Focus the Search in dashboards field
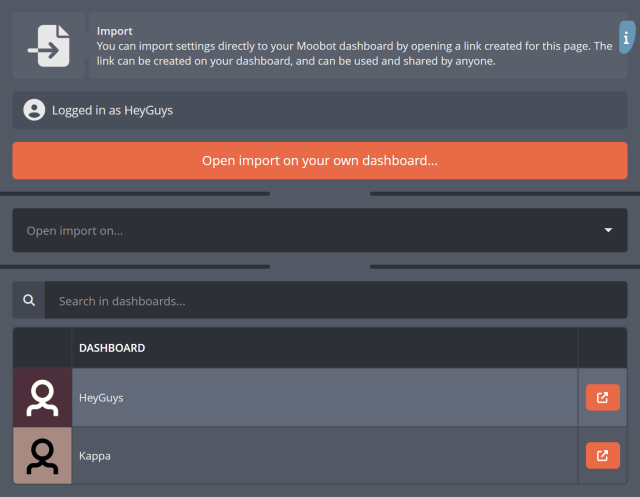Image resolution: width=640 pixels, height=497 pixels. point(336,300)
